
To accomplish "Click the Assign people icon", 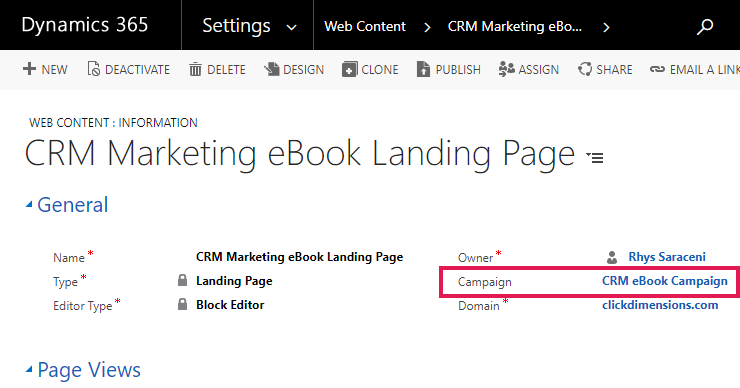I will click(x=506, y=69).
